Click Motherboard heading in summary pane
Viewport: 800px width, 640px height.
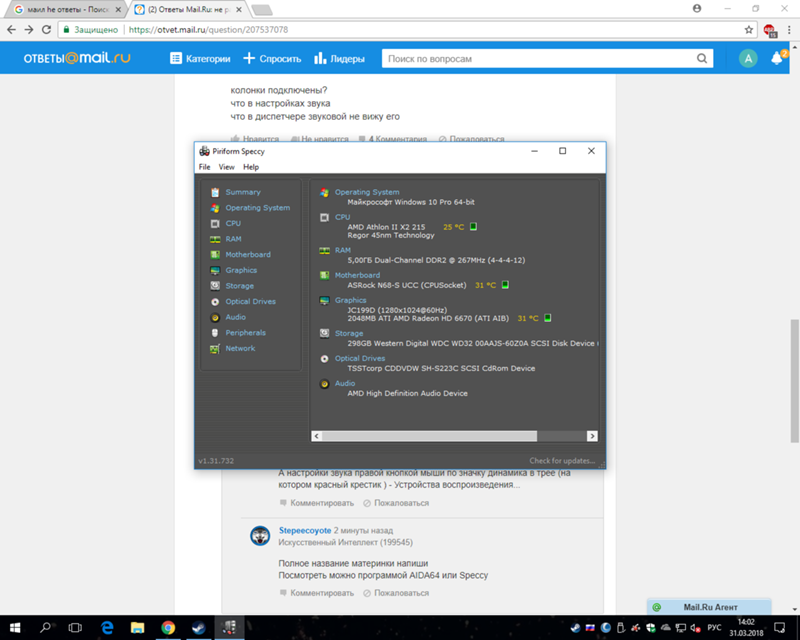click(x=357, y=275)
